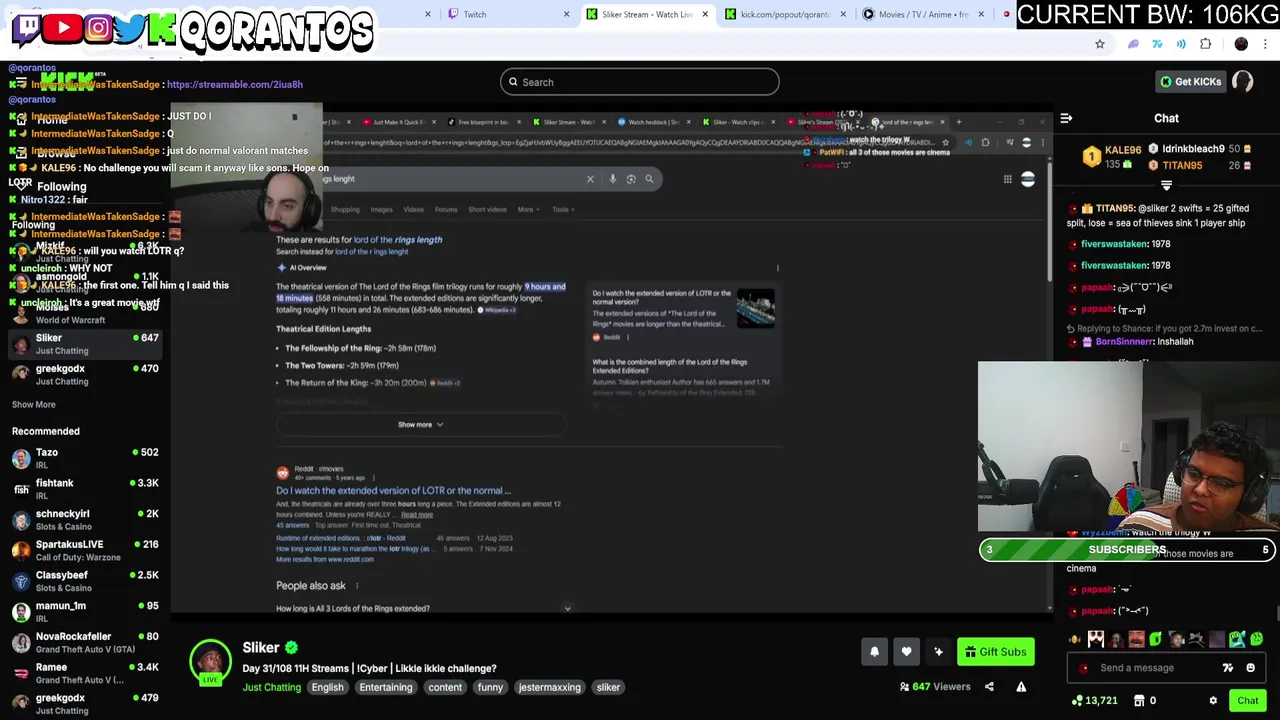
Task: Click the streamed browser page scrollbar
Action: pos(1049,220)
